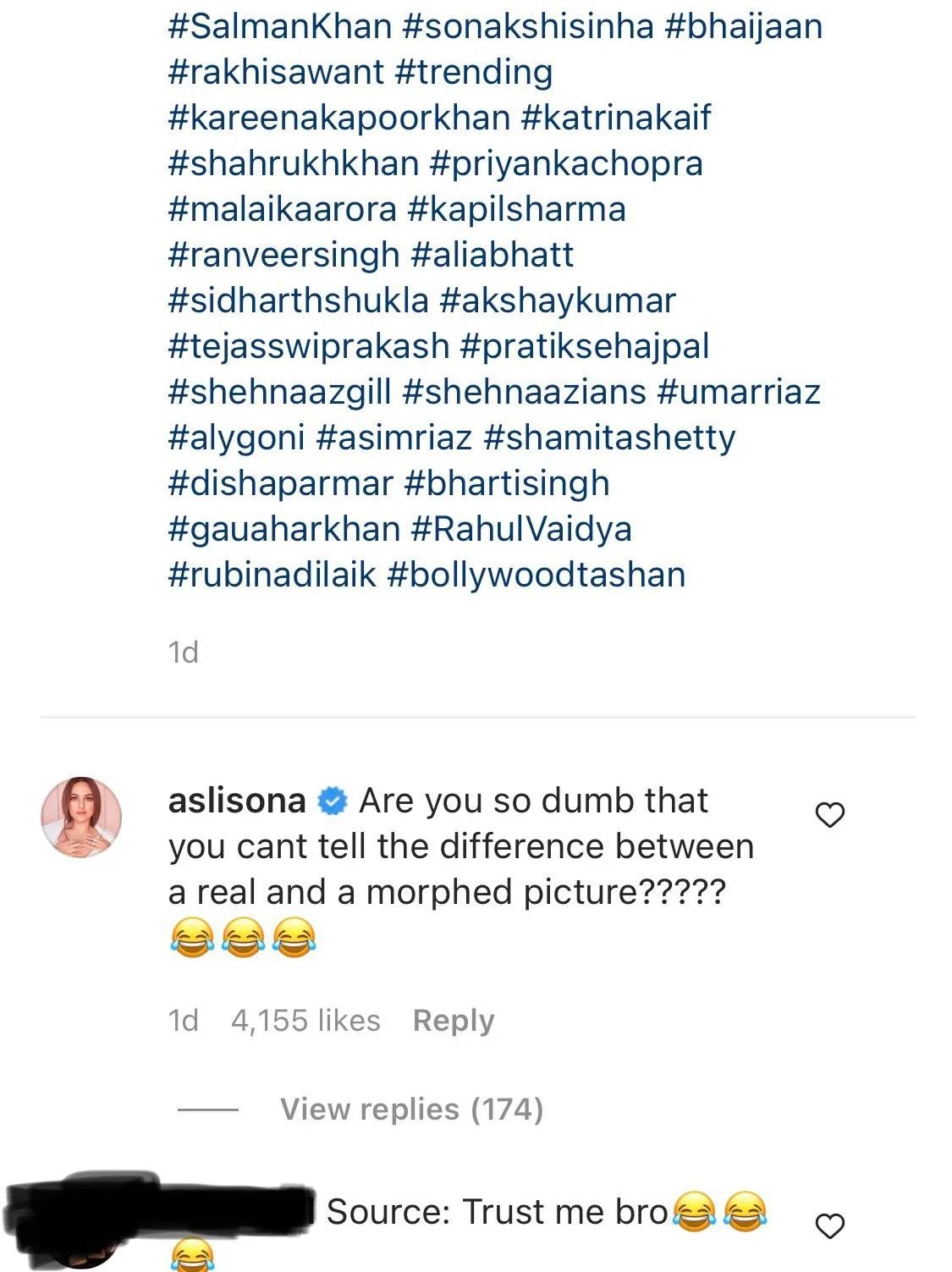Image resolution: width=952 pixels, height=1272 pixels.
Task: Tap the aslisona username
Action: point(237,801)
